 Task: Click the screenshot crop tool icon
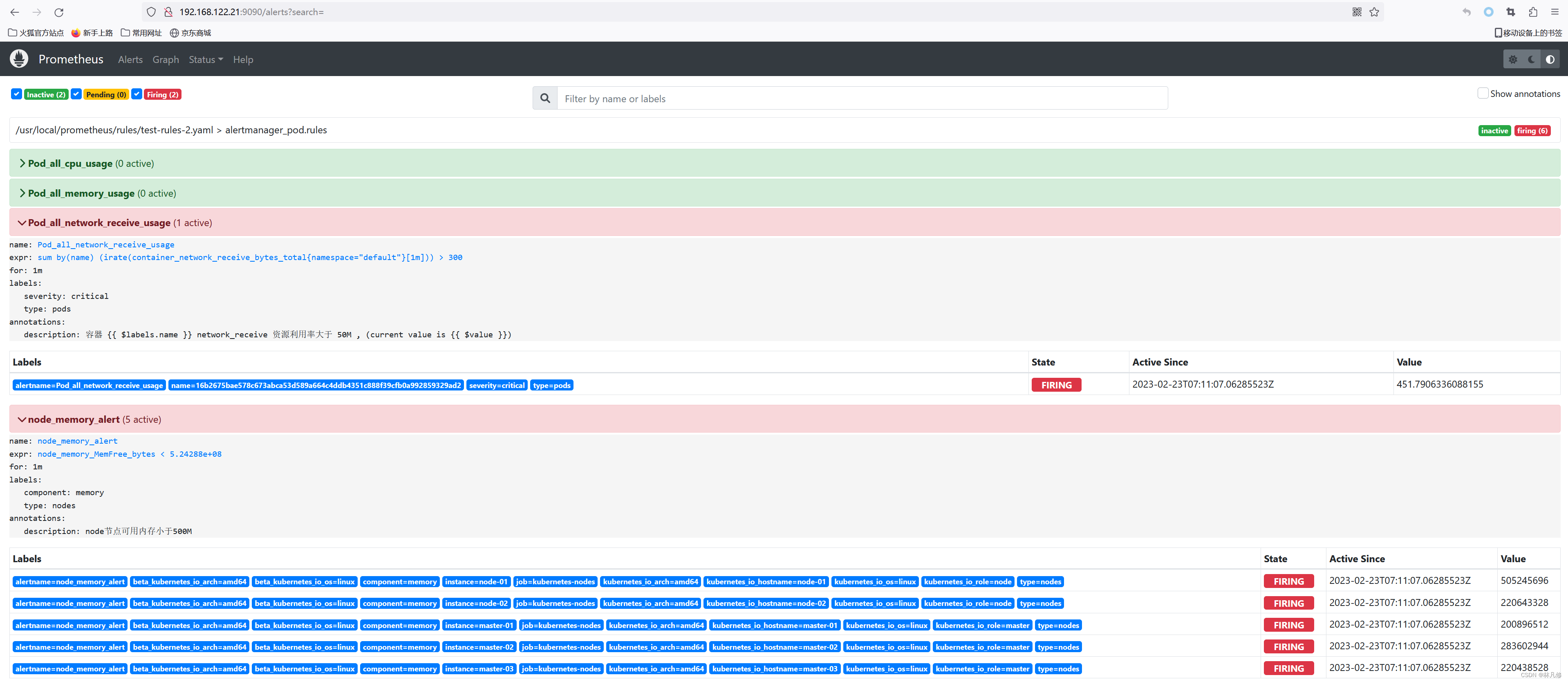[x=1511, y=12]
